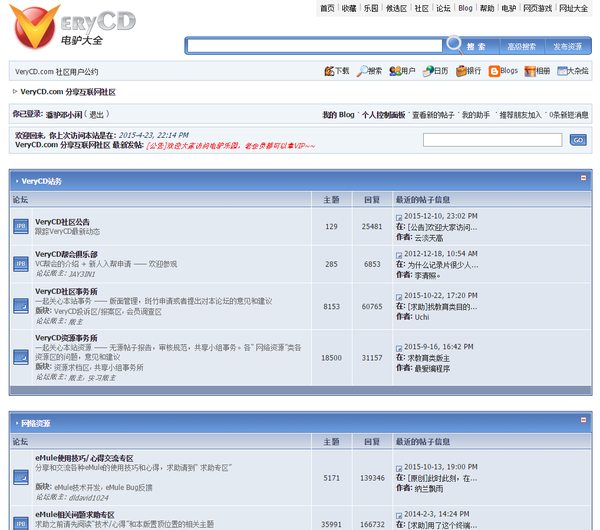Click the 银行 briefcase icon
Screen dimensions: 600x530
pos(461,71)
